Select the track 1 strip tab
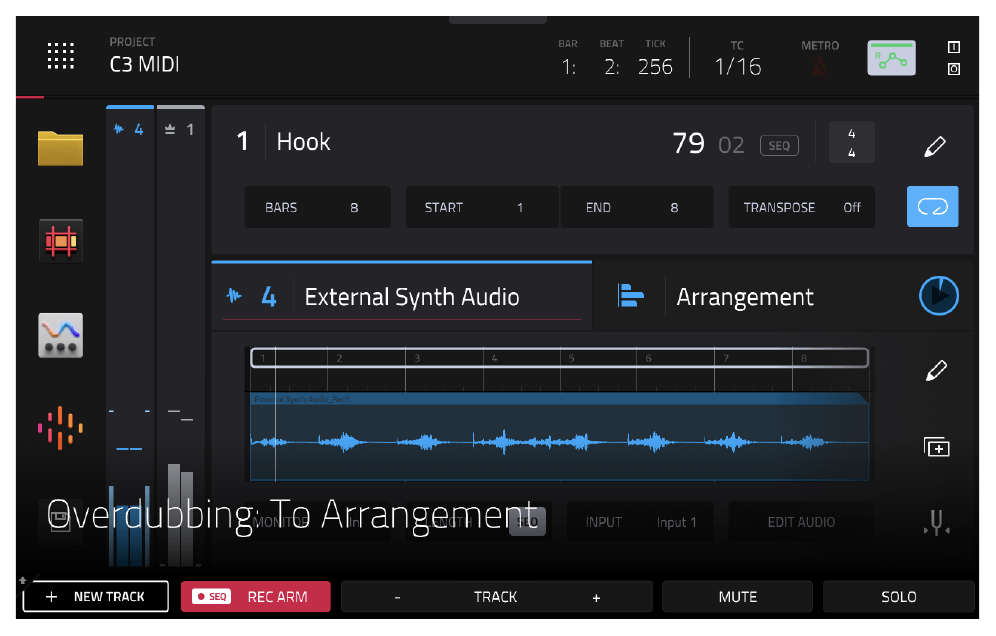The height and width of the screenshot is (636, 996). pyautogui.click(x=180, y=129)
